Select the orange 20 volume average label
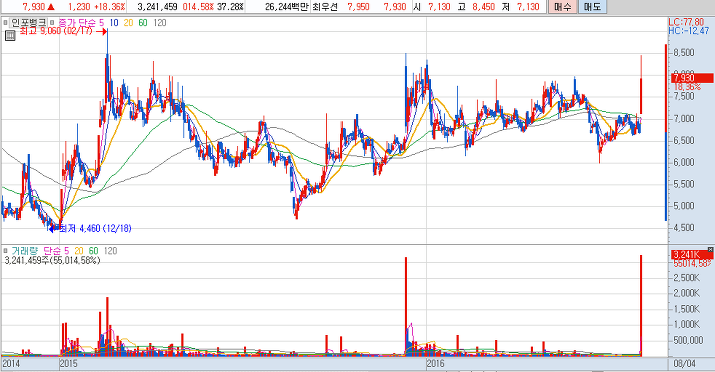 (x=79, y=251)
